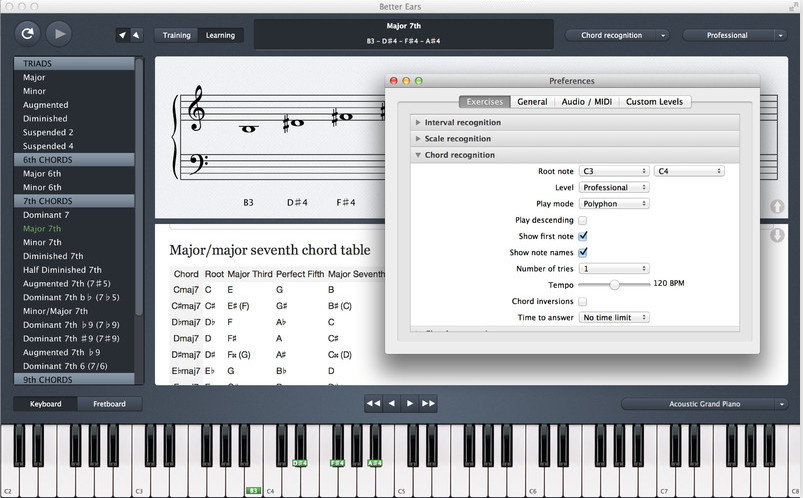
Task: Click the up arrow button beside the staff
Action: click(778, 207)
